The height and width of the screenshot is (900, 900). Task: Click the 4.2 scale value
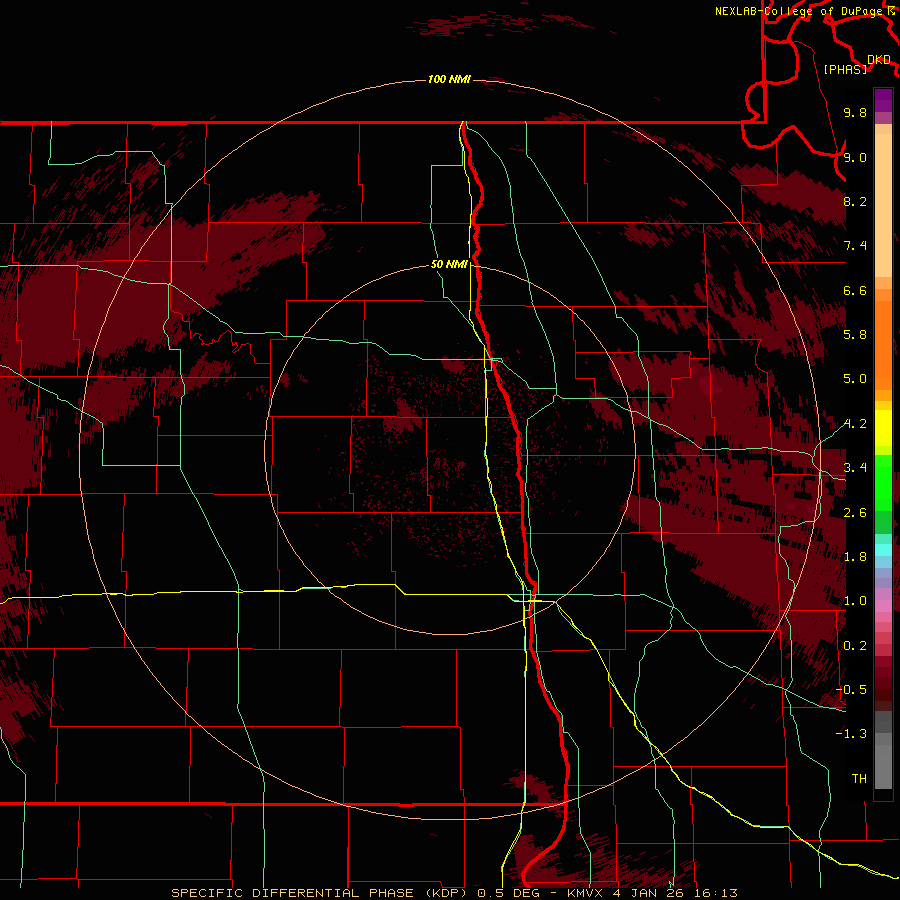click(855, 424)
